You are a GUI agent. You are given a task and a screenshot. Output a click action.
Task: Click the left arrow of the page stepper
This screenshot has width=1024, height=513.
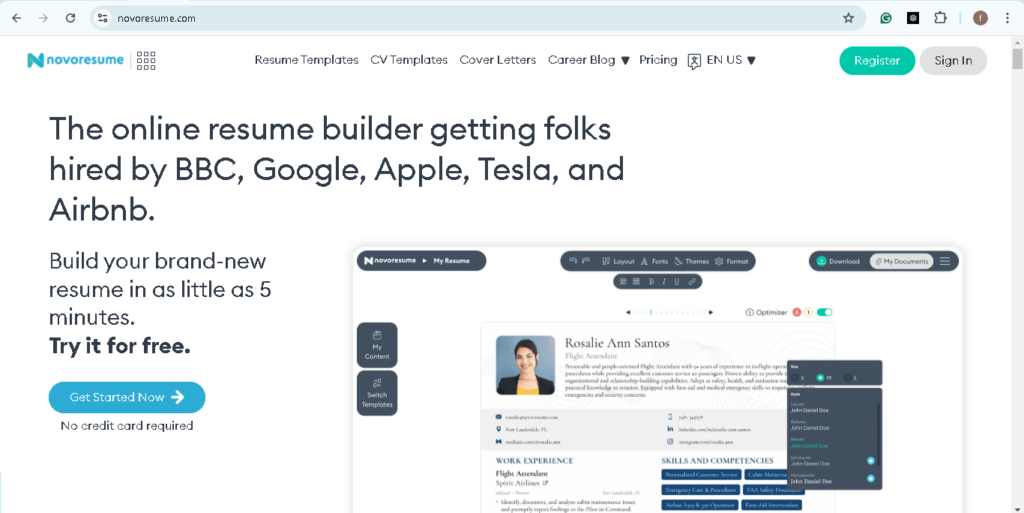(628, 312)
